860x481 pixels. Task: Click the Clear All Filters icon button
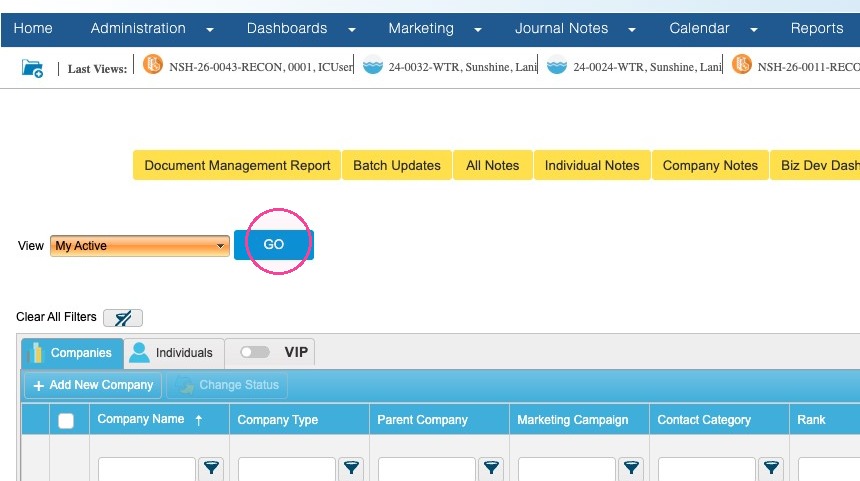click(x=123, y=318)
